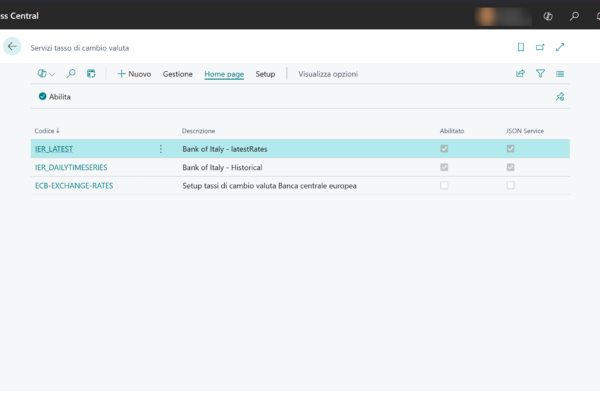Show more options for IER_LATEST row

coord(161,149)
